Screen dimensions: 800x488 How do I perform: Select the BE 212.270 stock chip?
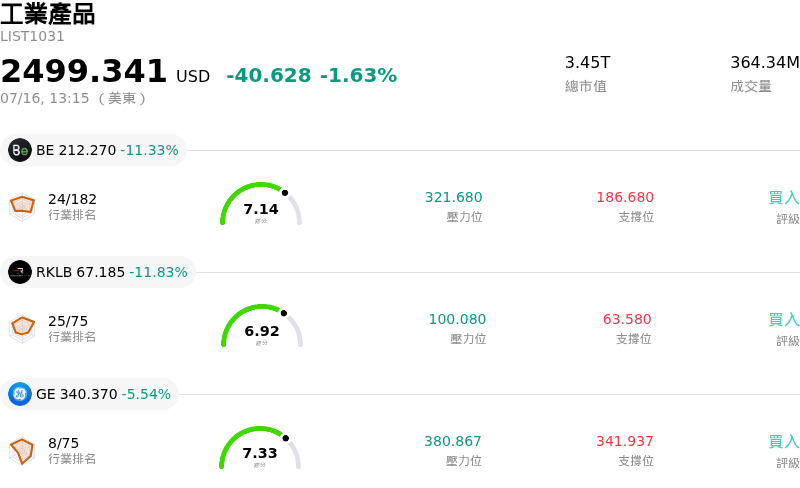pos(93,150)
